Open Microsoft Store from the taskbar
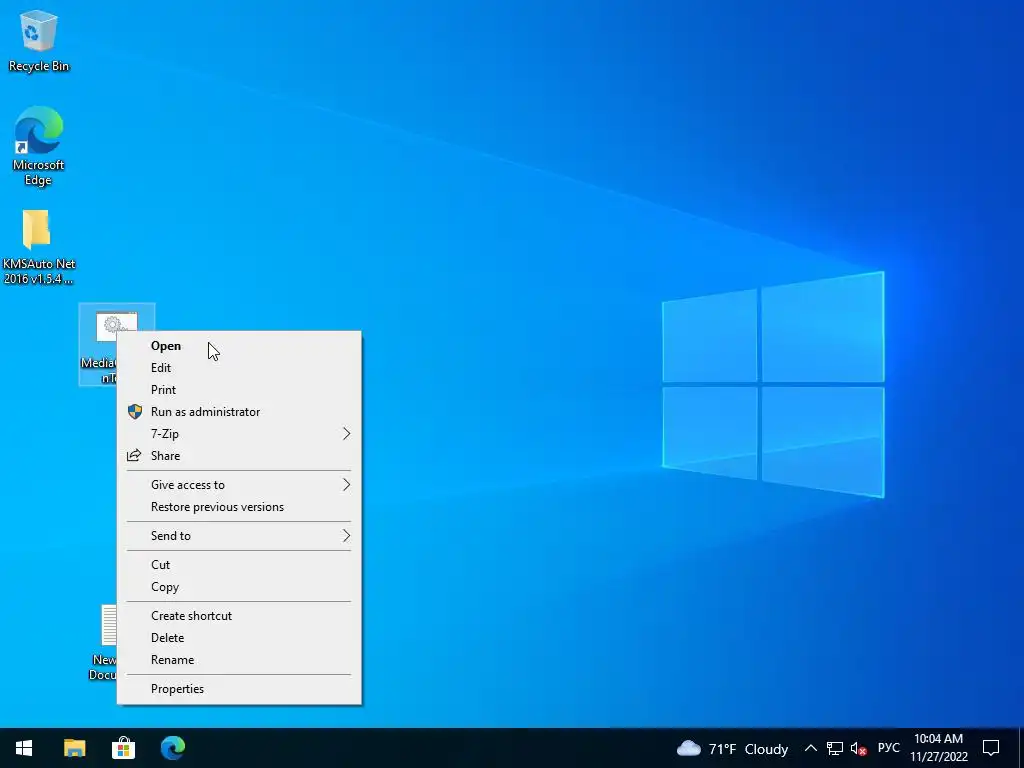Screen dimensions: 1024x768 pos(123,748)
